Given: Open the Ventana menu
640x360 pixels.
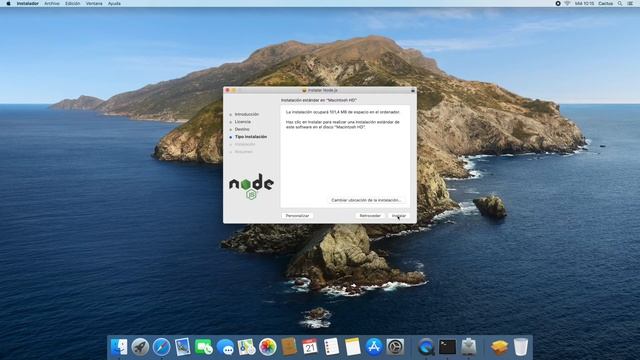Looking at the screenshot, I should pos(94,3).
